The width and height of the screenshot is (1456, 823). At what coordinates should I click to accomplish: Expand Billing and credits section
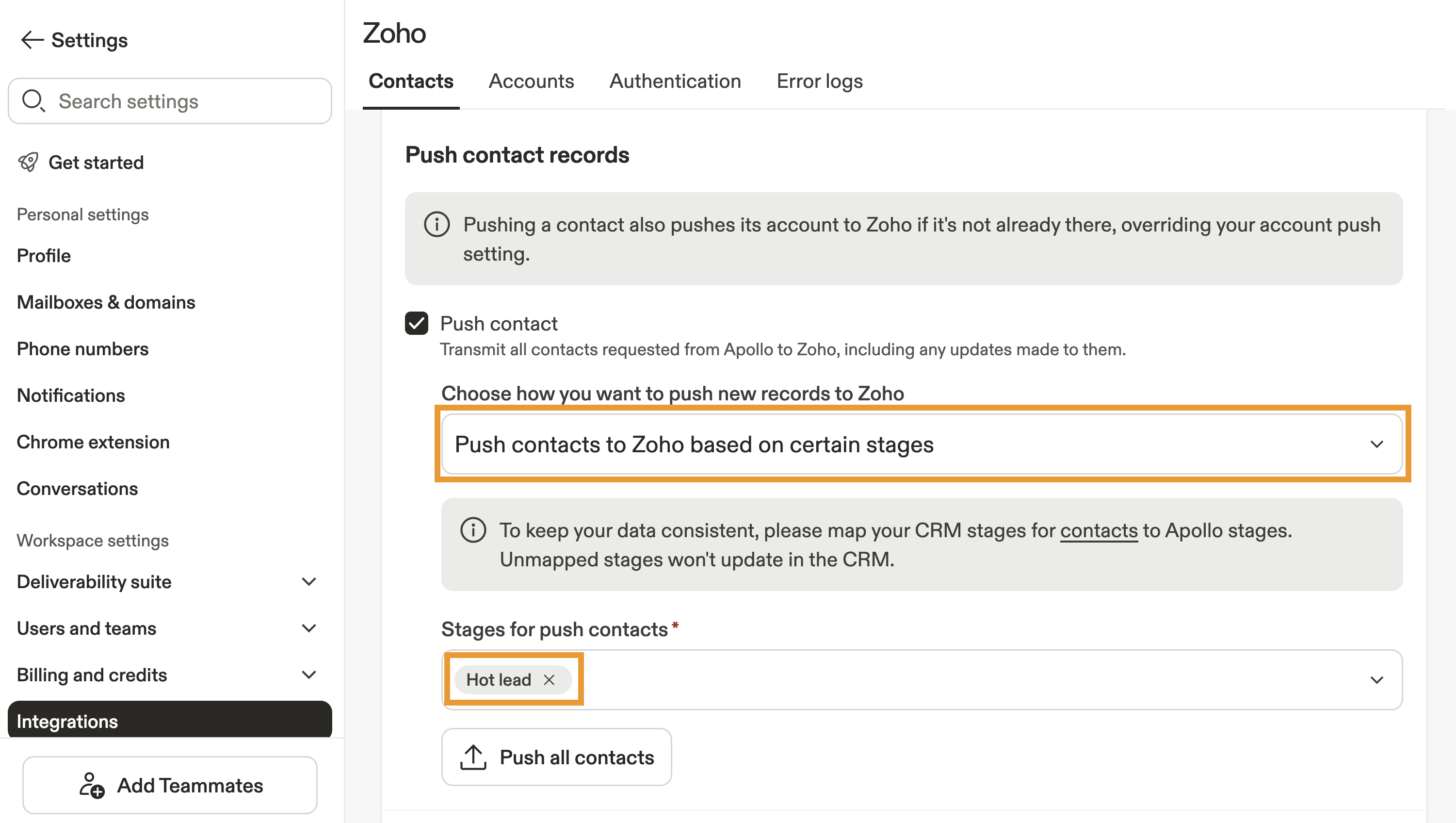point(308,674)
